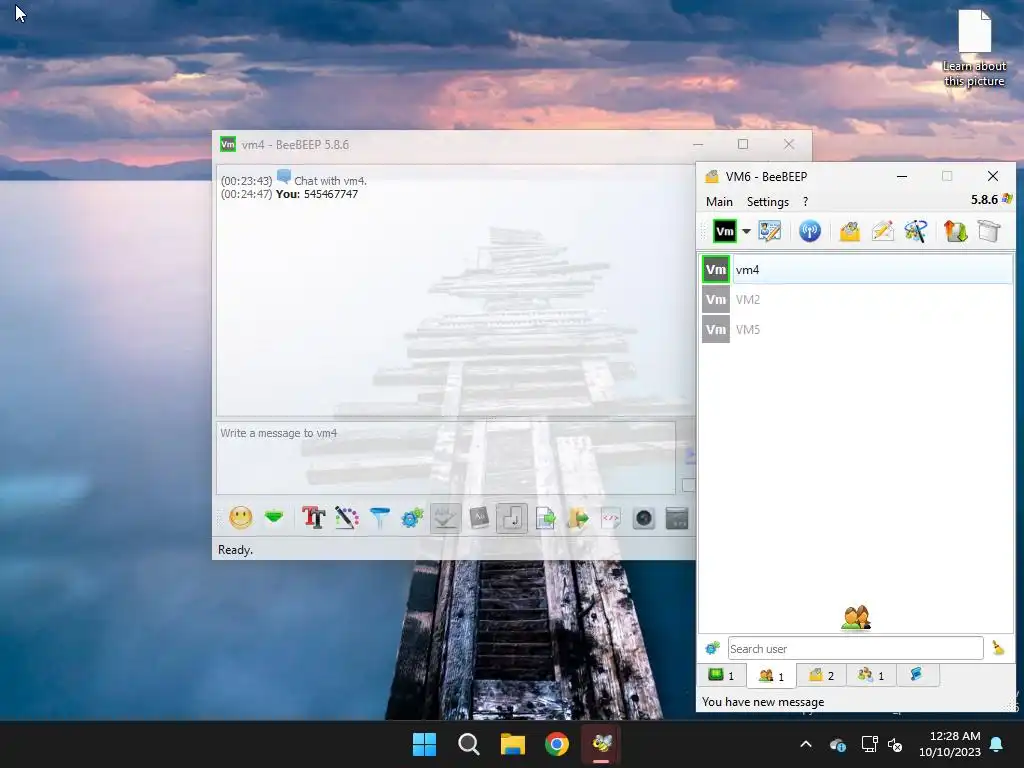This screenshot has height=768, width=1024.
Task: Click the gear icon left of Search user
Action: 712,648
